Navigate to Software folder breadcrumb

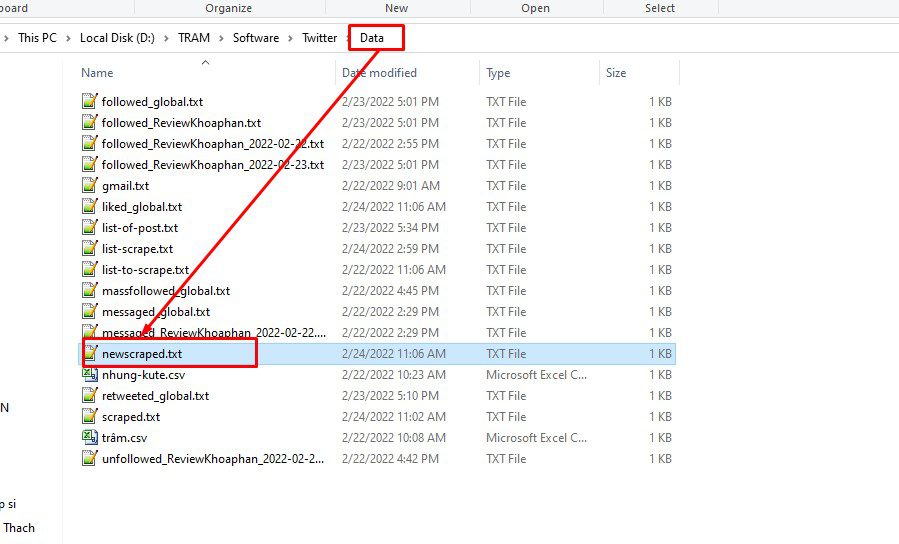click(256, 38)
